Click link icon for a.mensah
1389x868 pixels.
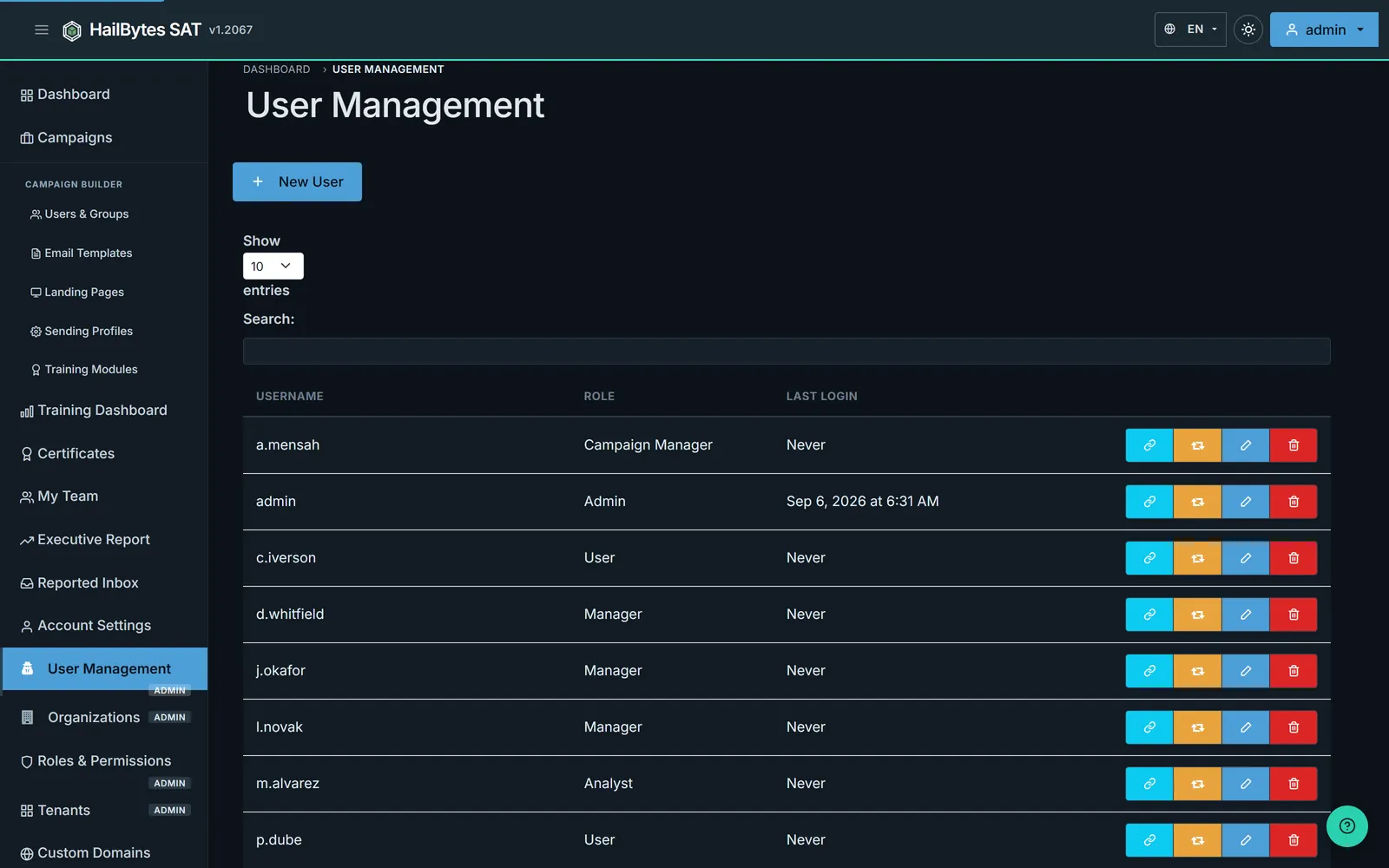coord(1149,445)
